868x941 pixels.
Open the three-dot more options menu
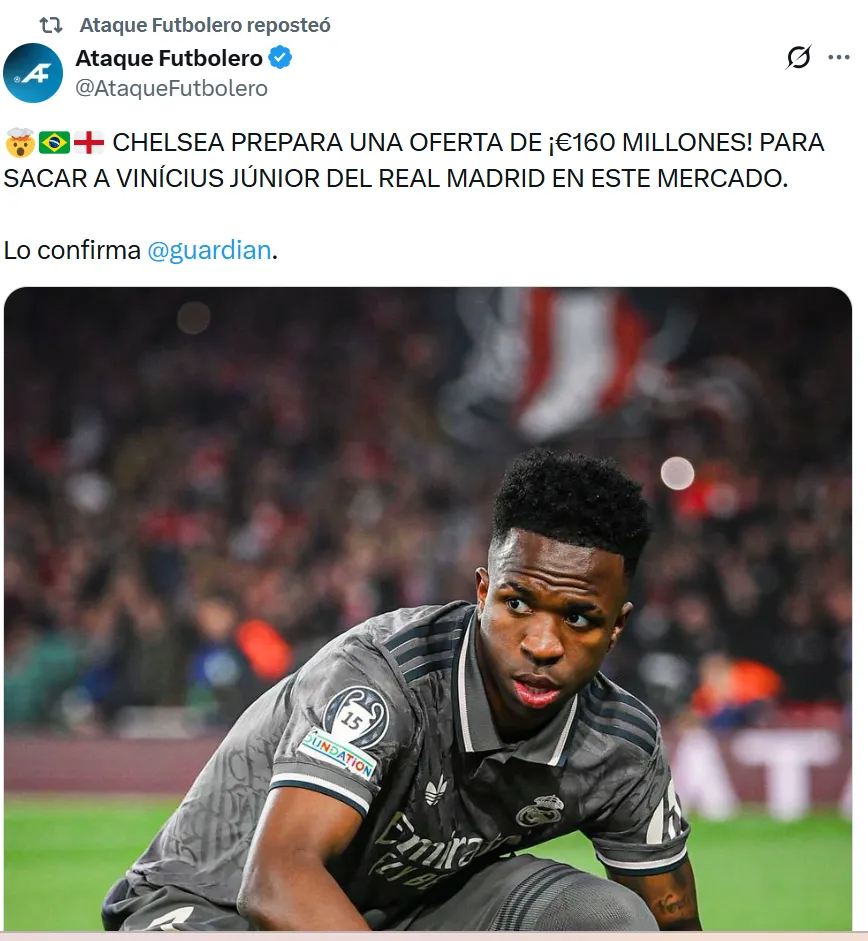point(839,58)
